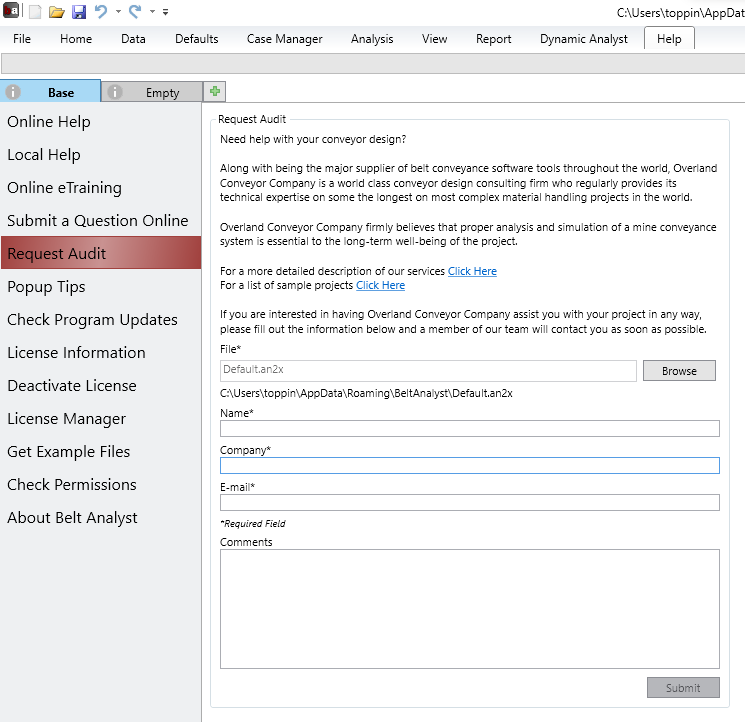Open the Defaults ribbon tab

tap(197, 39)
